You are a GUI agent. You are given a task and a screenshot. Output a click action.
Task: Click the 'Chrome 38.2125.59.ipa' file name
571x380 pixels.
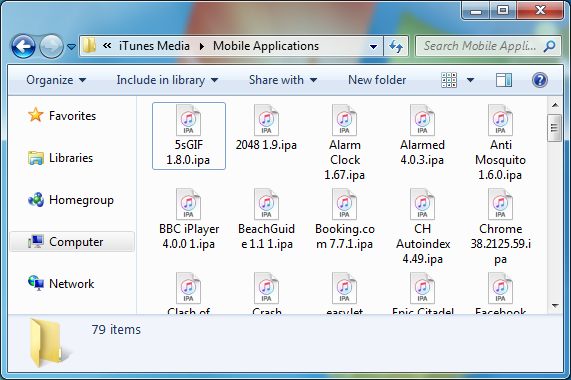[500, 244]
